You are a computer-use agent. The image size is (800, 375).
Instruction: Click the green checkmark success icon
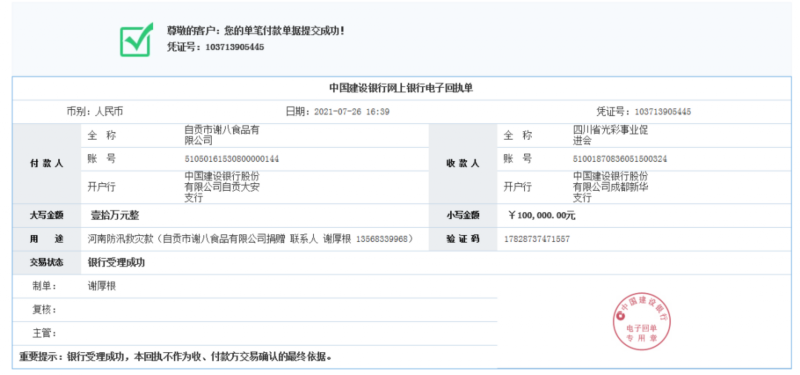pos(136,39)
